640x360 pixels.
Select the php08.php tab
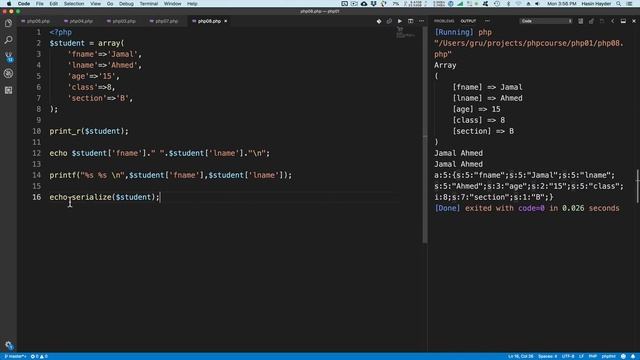[x=209, y=21]
